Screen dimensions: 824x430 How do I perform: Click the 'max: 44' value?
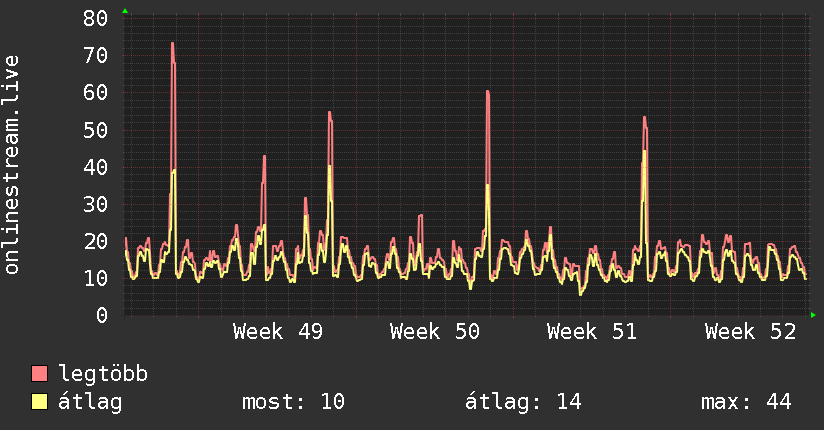(x=746, y=402)
